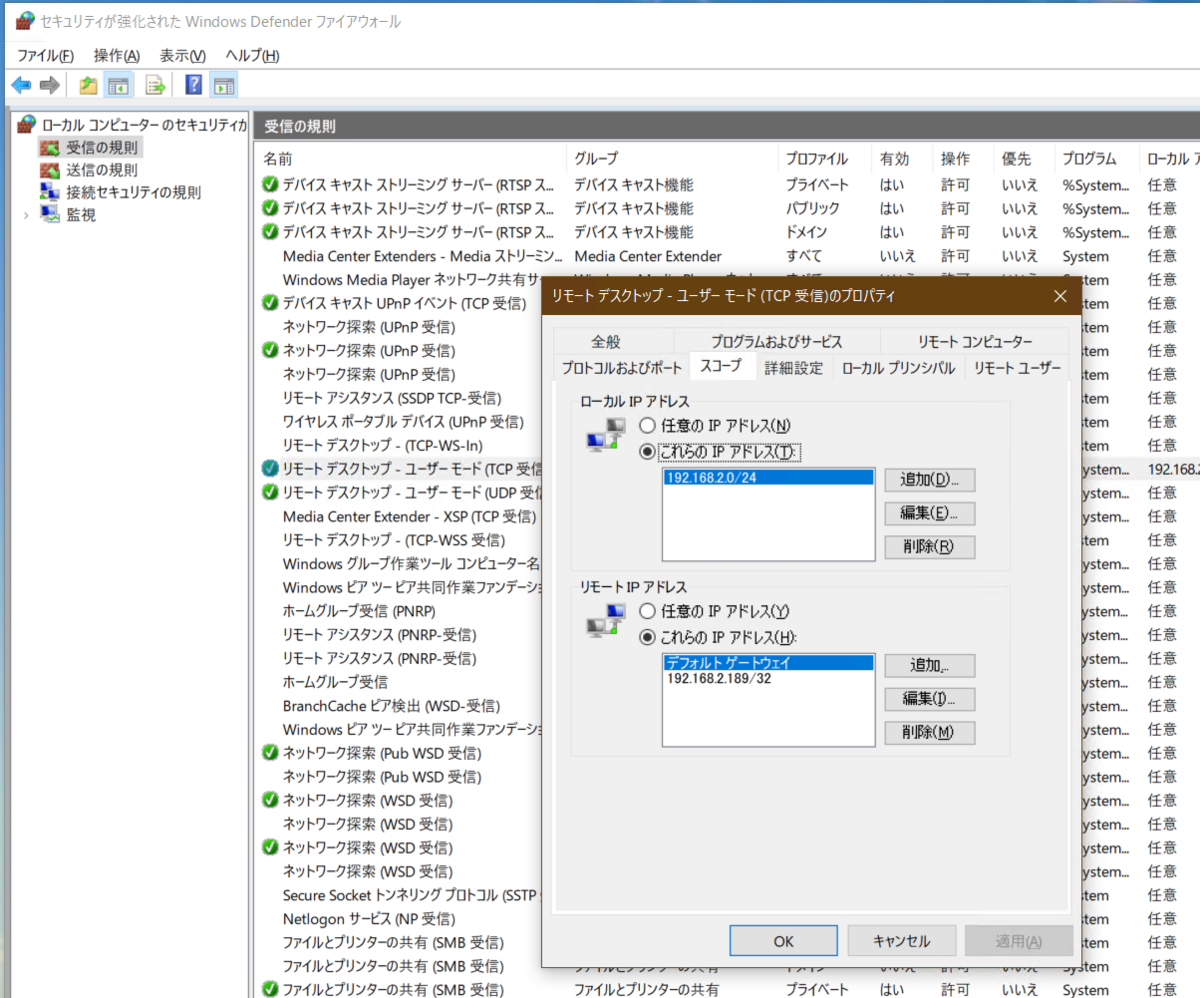Viewport: 1200px width, 998px height.
Task: Switch to リモート ユーザー tab
Action: point(1018,368)
